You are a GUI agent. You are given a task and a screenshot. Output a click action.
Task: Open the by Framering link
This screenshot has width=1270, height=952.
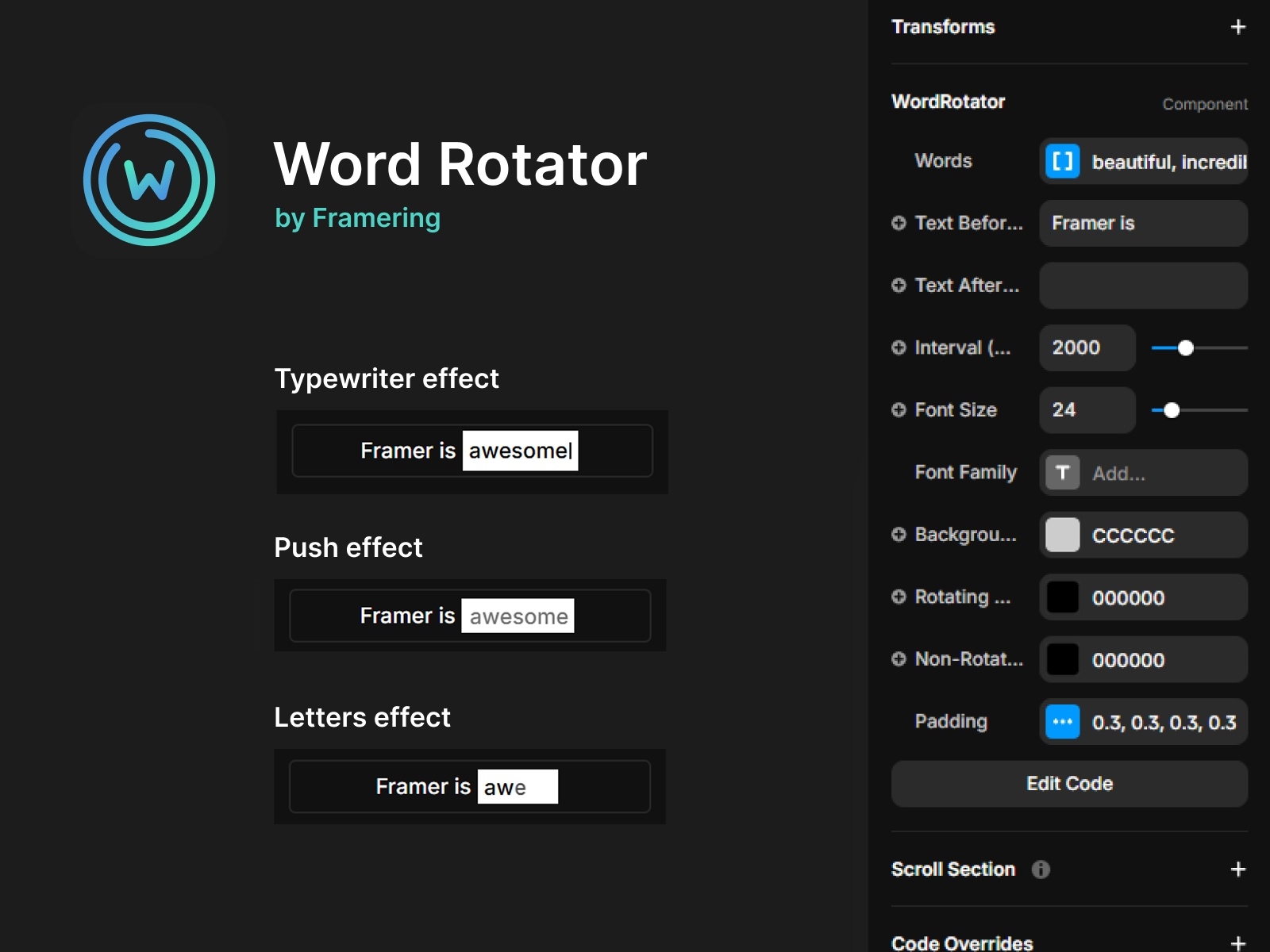(357, 218)
